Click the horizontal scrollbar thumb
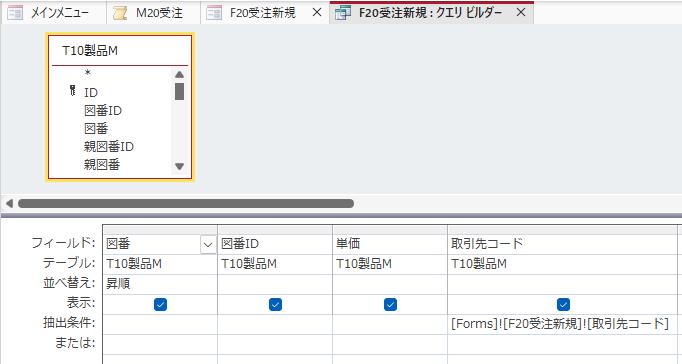This screenshot has height=364, width=682. point(186,203)
